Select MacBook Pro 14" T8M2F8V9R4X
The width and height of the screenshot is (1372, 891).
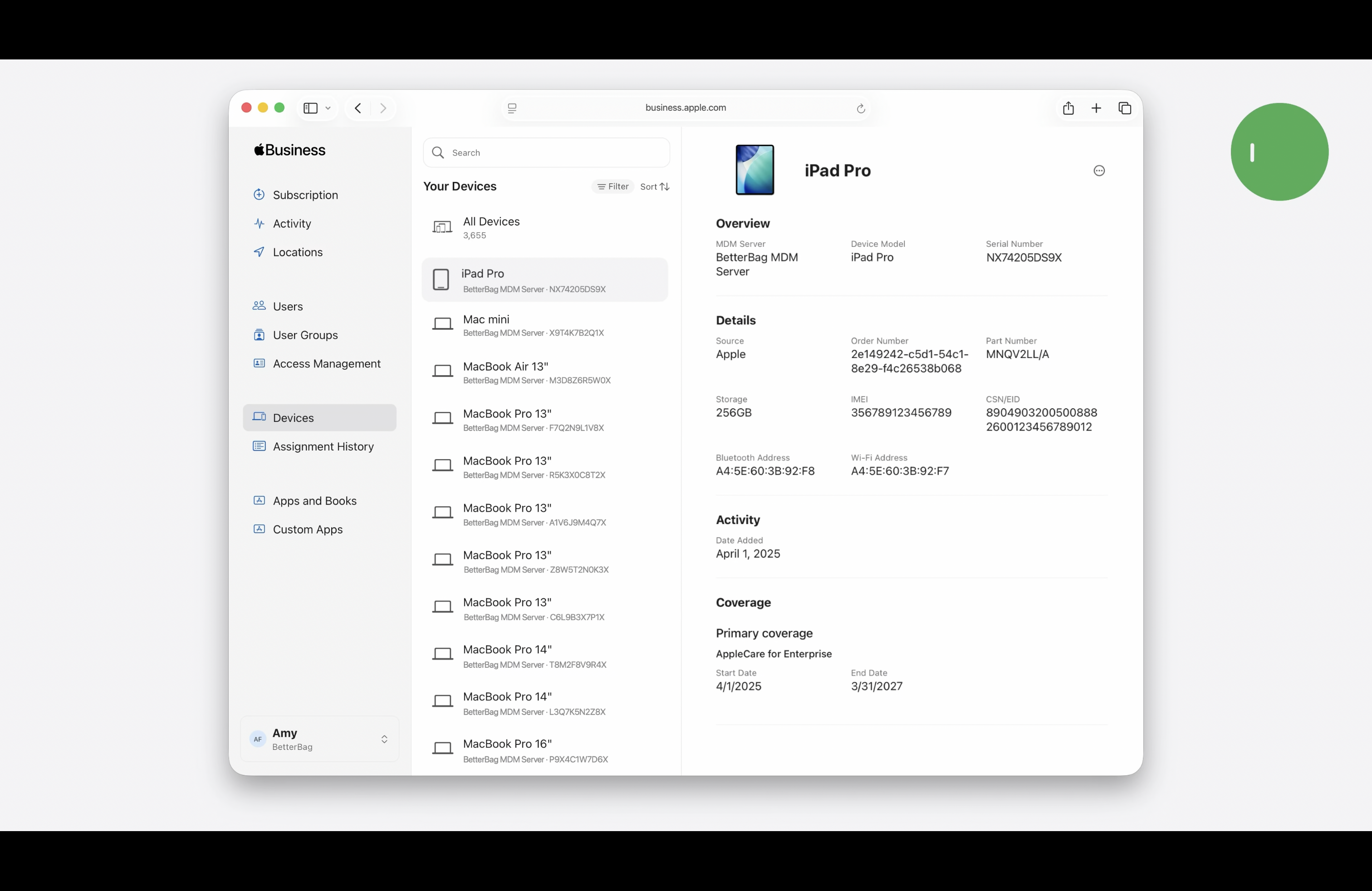tap(545, 656)
